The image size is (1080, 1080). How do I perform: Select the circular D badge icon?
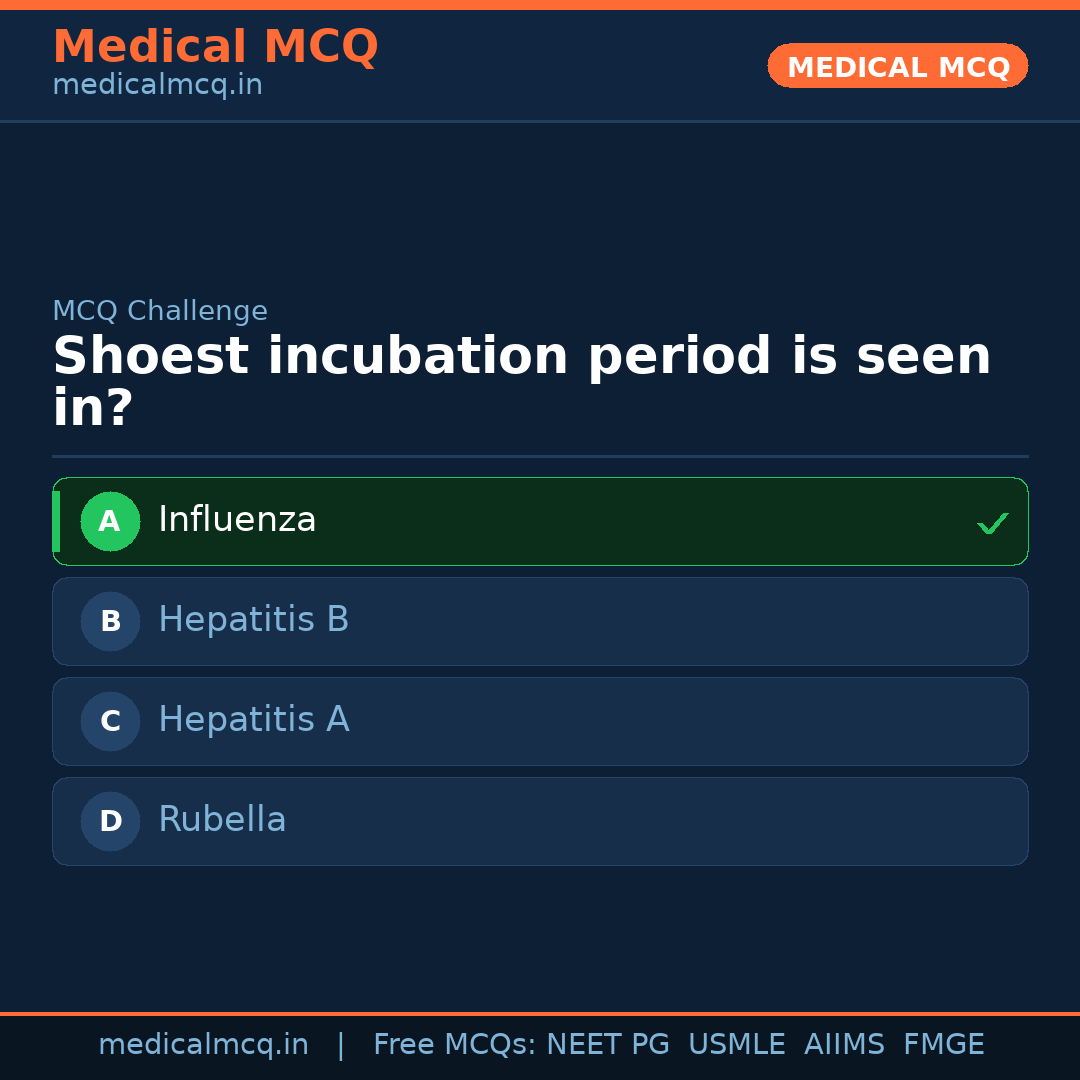tap(110, 821)
